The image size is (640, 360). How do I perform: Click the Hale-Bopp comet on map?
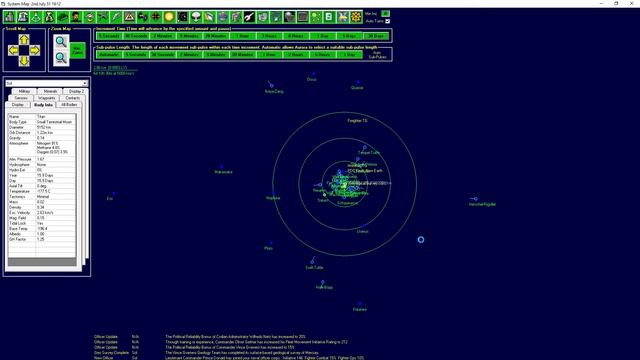point(322,282)
